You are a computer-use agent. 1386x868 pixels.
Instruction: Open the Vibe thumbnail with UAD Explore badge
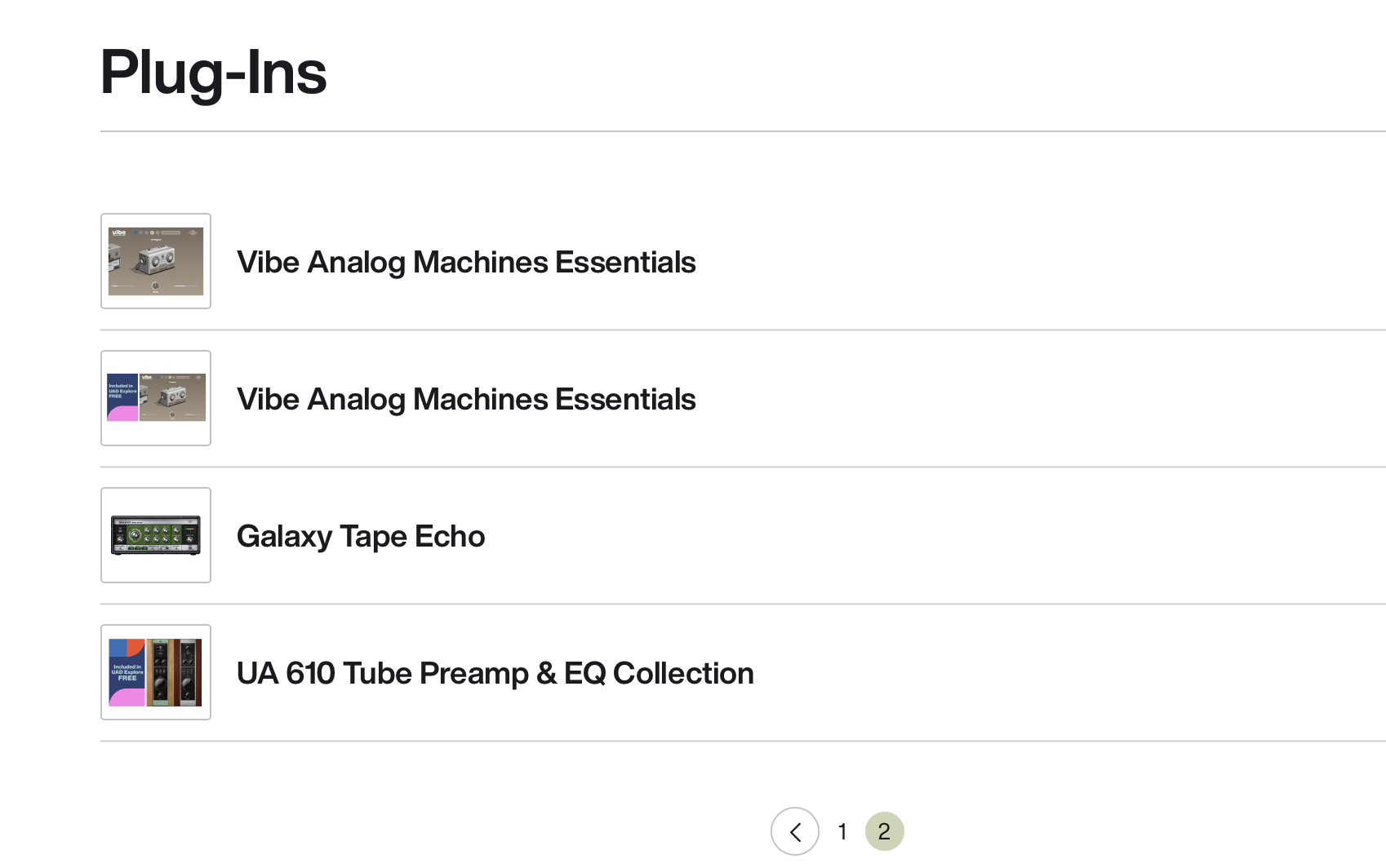coord(156,398)
